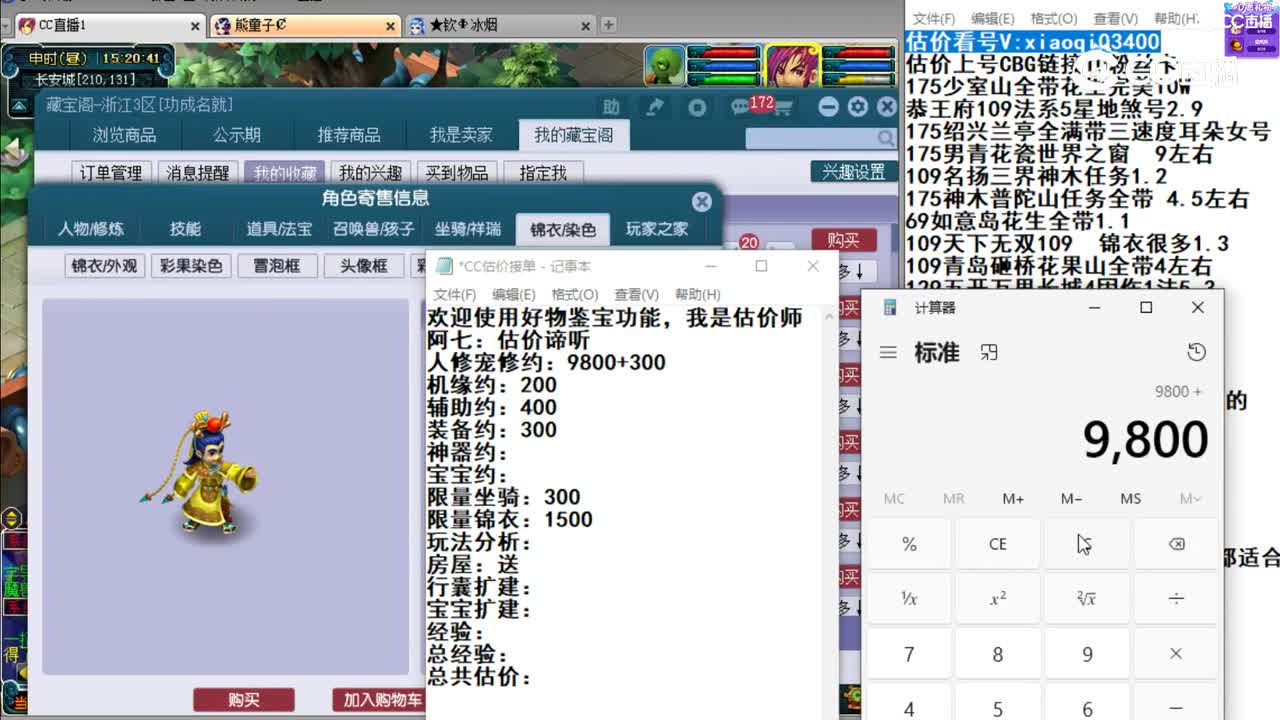Open the background Notepad 查看(V) menu top-right

[x=1115, y=18]
